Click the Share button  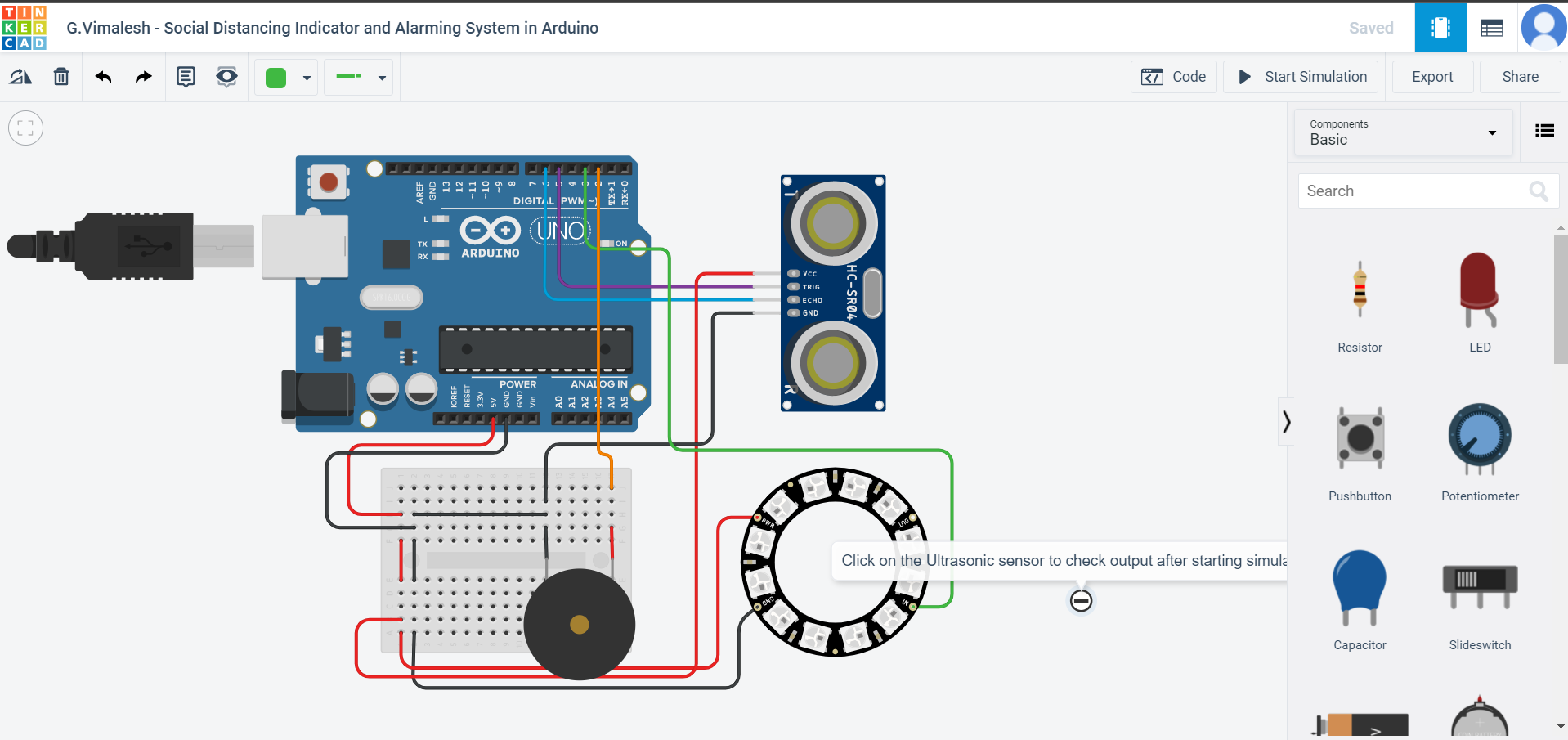click(1520, 77)
